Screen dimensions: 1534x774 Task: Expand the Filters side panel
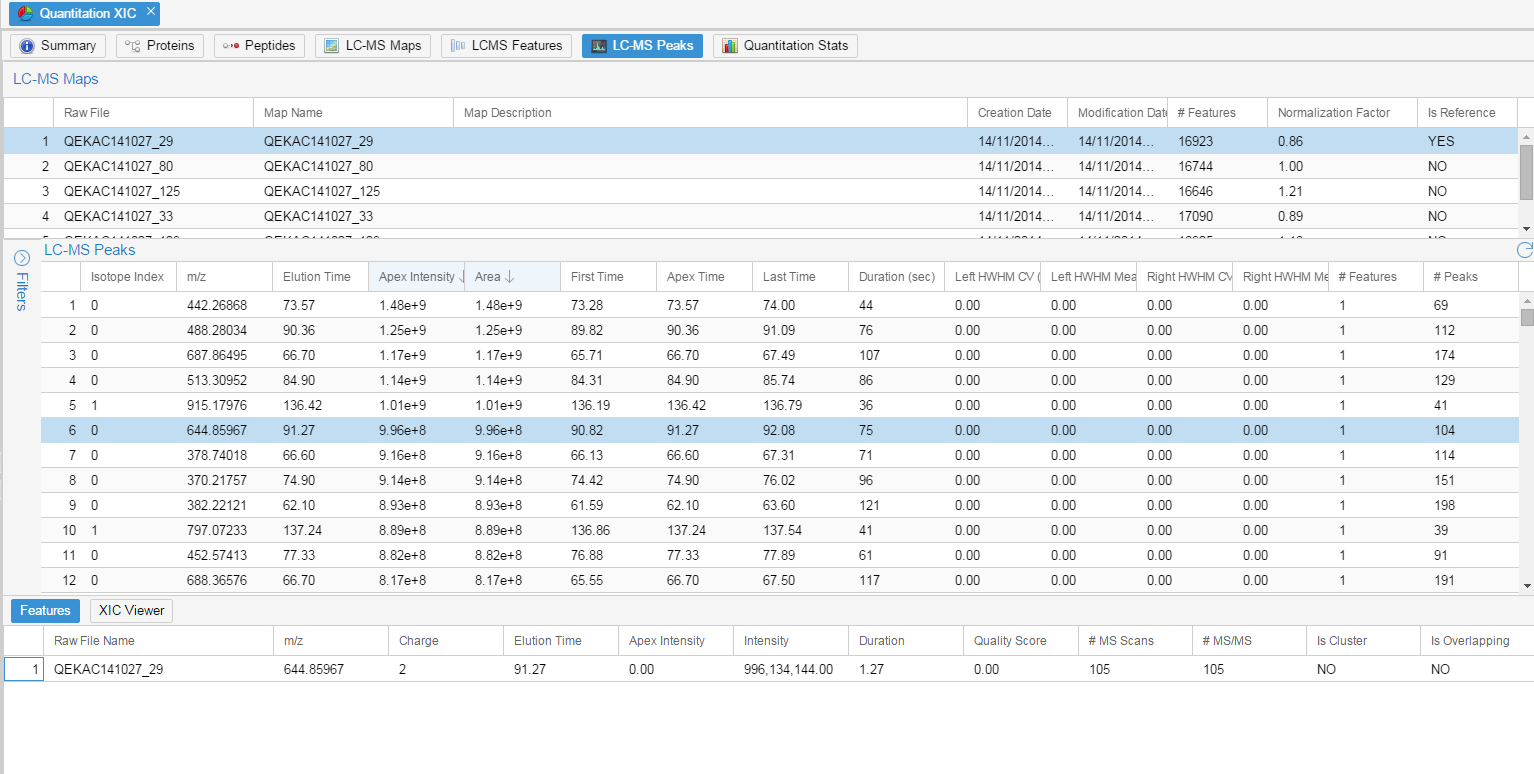coord(21,259)
